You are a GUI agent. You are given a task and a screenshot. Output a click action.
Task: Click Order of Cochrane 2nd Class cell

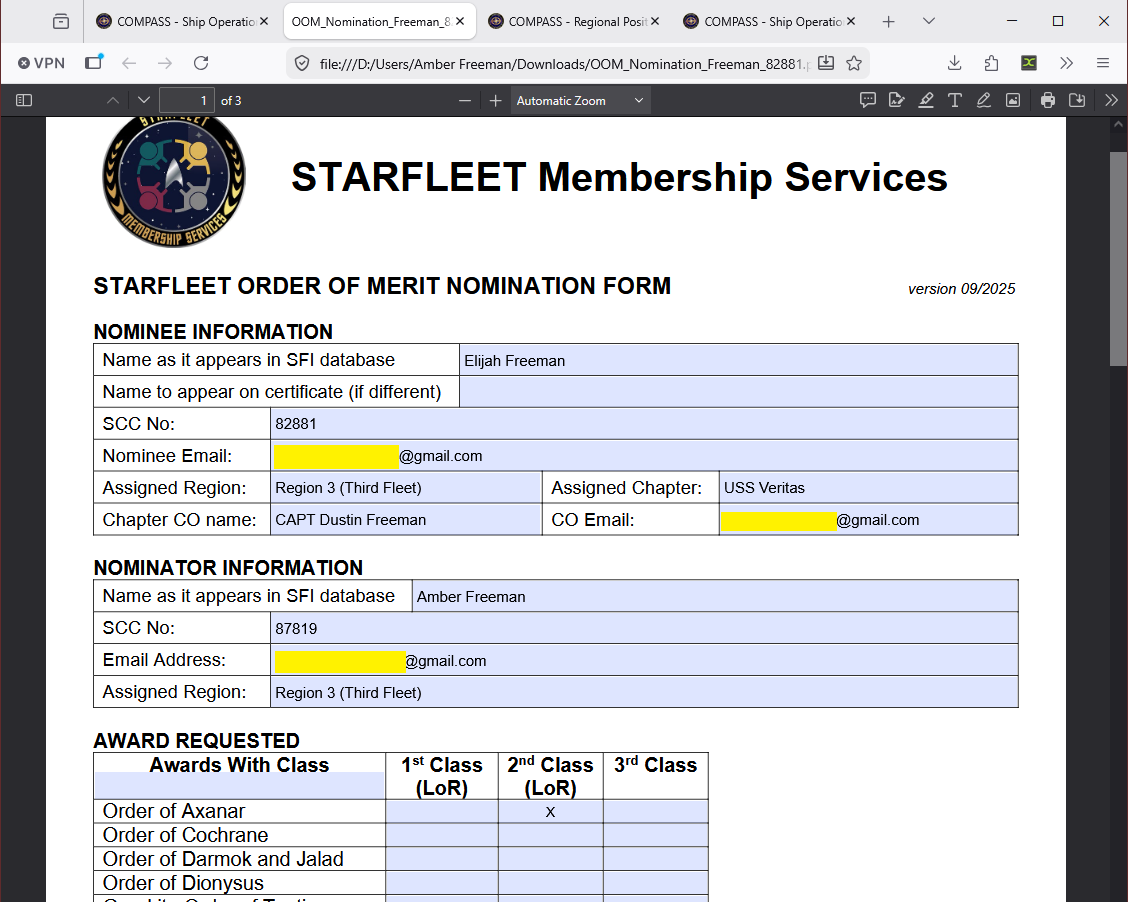550,835
